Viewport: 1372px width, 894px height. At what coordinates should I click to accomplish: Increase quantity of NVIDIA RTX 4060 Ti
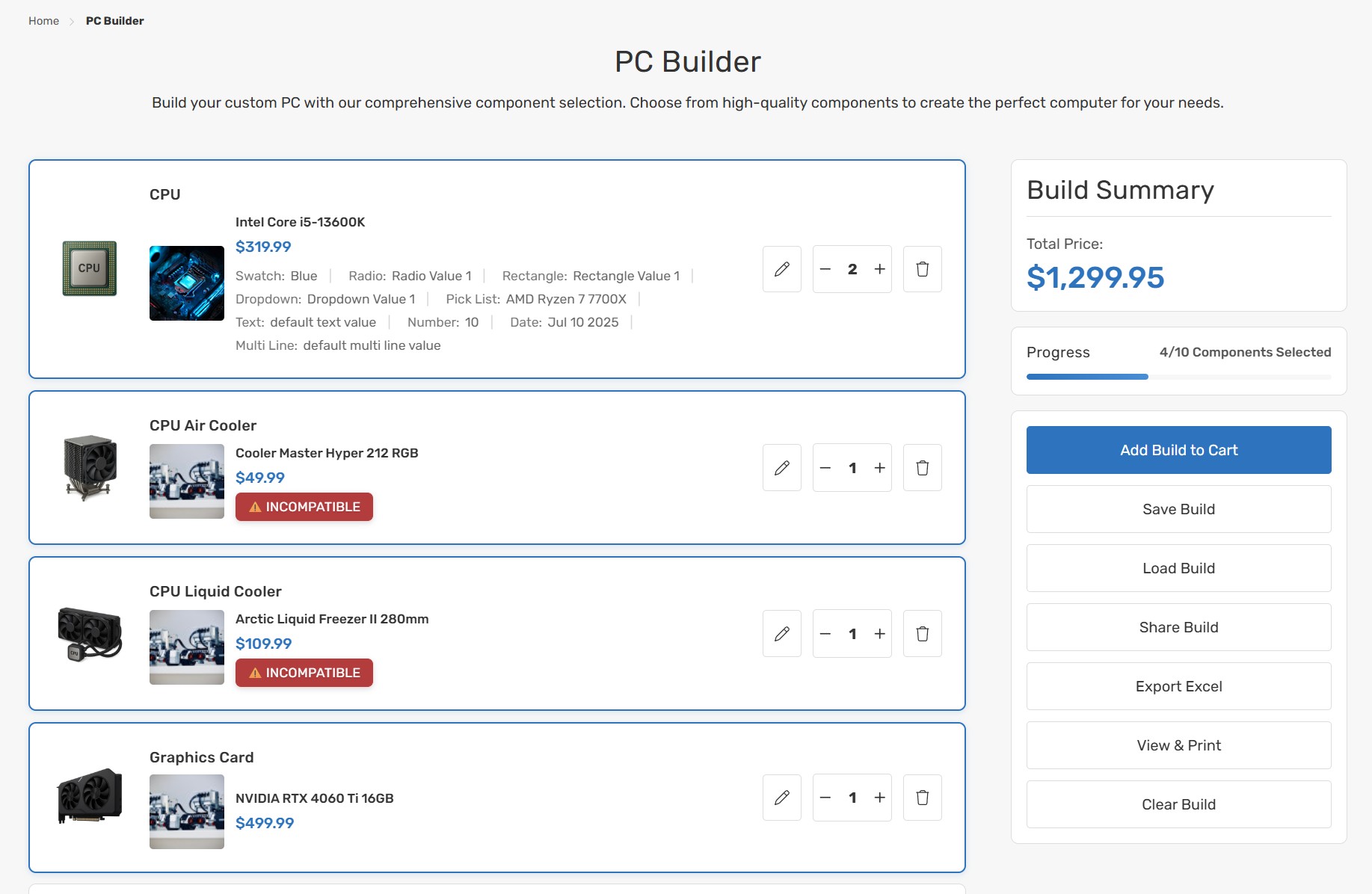[880, 798]
